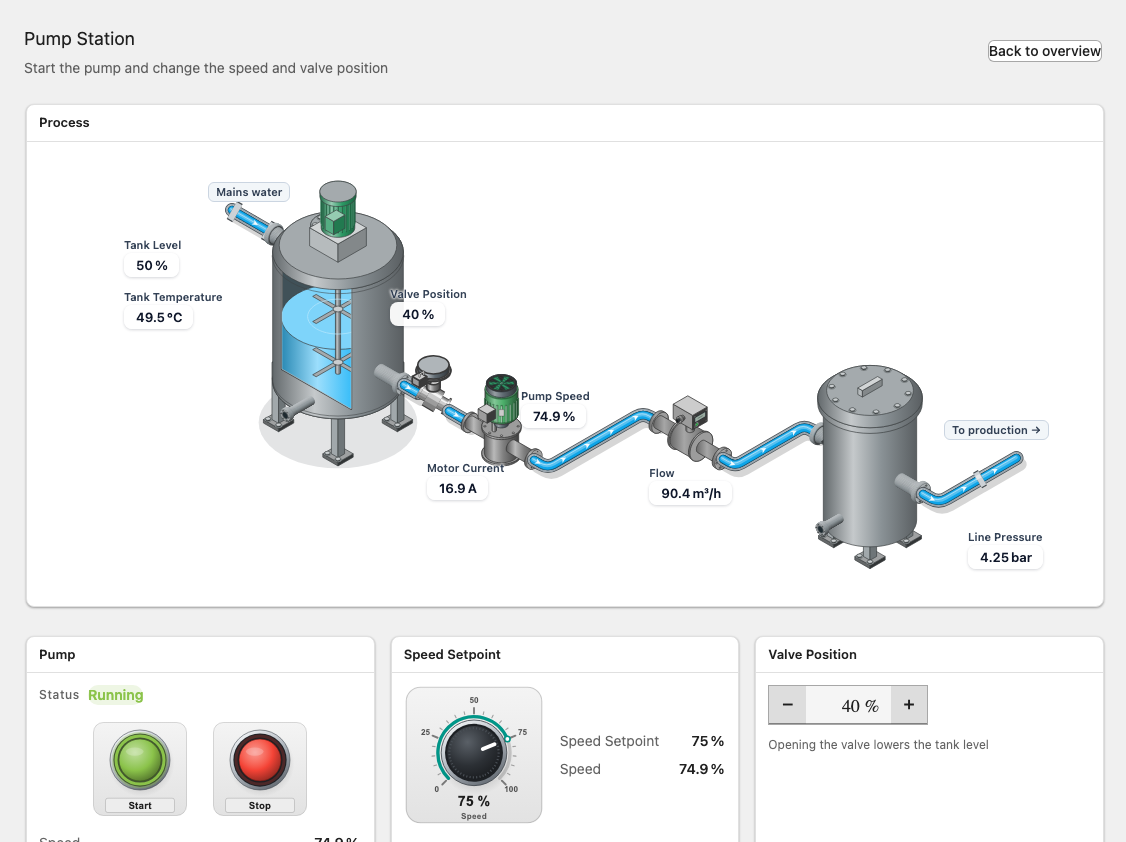
Task: Click the green pump motor graphic
Action: click(x=501, y=398)
